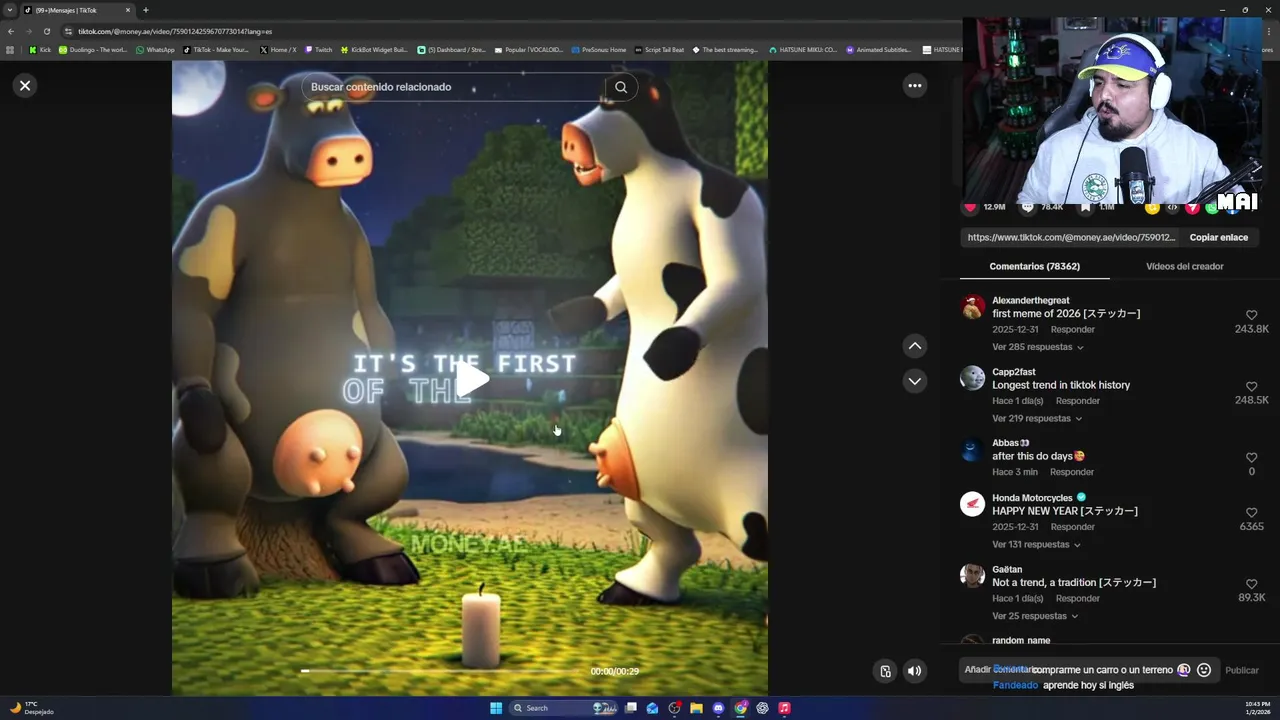Image resolution: width=1280 pixels, height=720 pixels.
Task: Click Responder under Gaëtan's comment
Action: click(x=1078, y=598)
